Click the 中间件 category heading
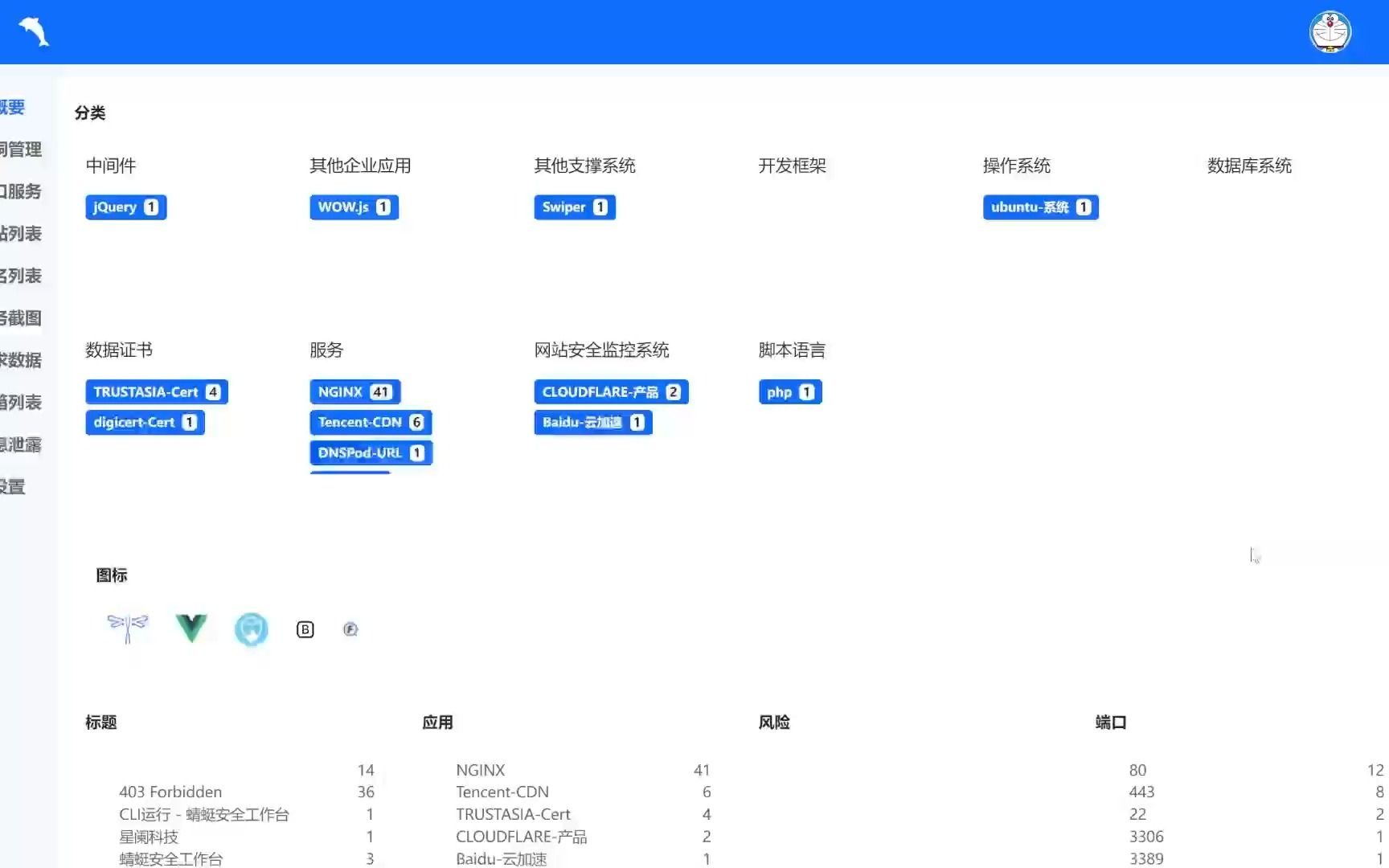 (111, 166)
